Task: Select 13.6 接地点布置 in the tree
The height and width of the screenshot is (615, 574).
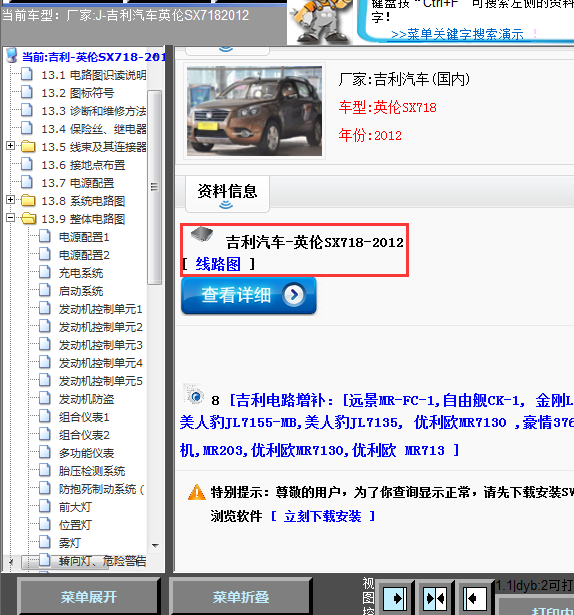Action: (83, 165)
